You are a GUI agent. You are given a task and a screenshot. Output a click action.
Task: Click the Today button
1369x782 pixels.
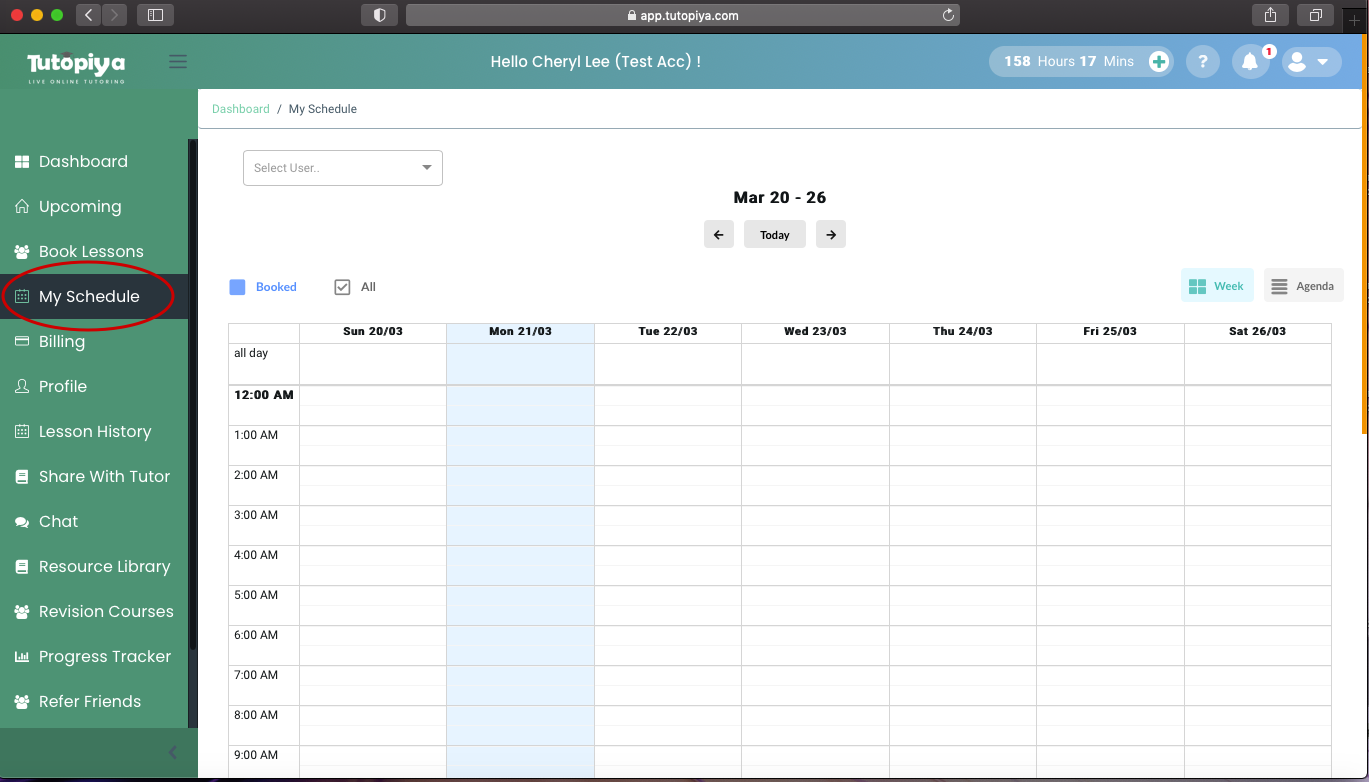(774, 235)
